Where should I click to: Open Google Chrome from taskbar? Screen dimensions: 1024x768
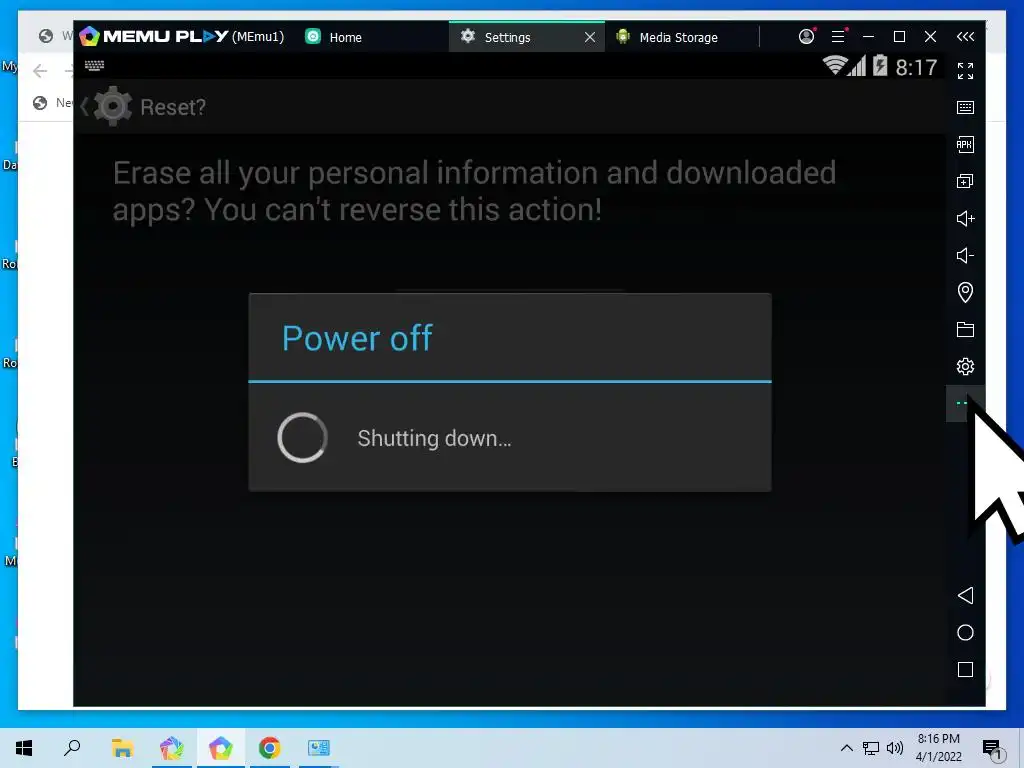pos(270,748)
